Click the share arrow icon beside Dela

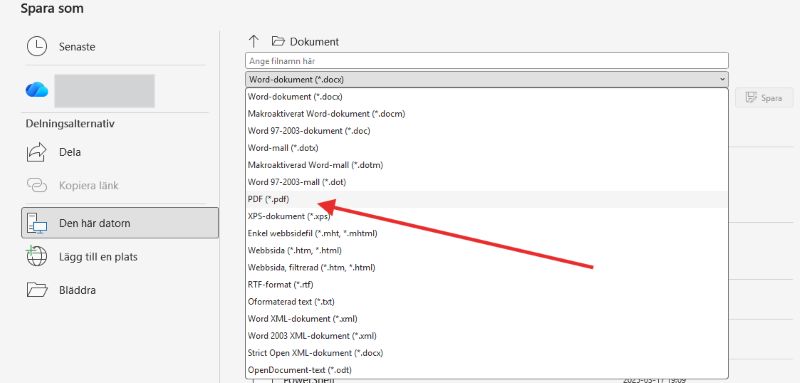pos(36,152)
